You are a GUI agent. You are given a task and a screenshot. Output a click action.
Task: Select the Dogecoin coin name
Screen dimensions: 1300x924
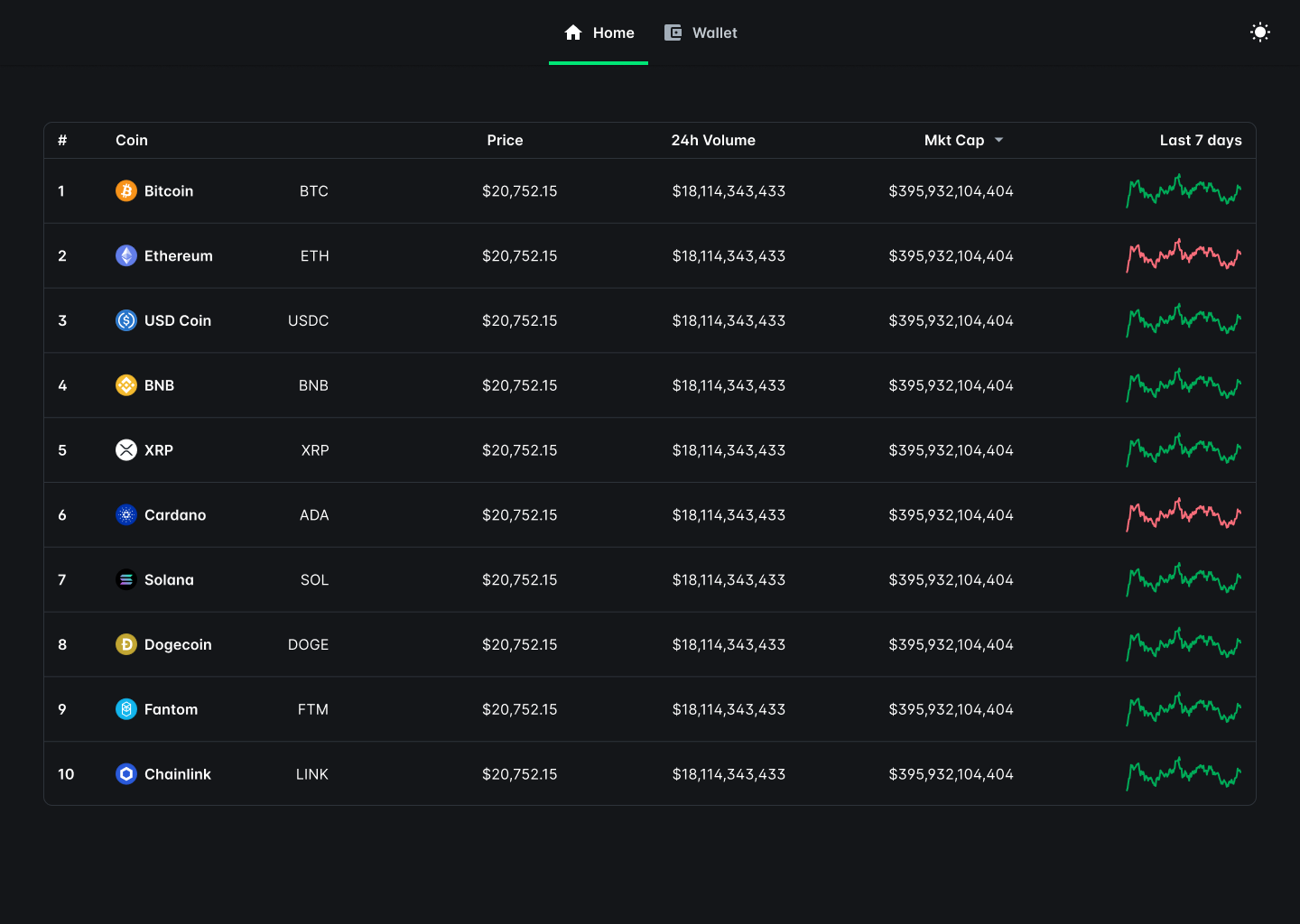point(178,644)
